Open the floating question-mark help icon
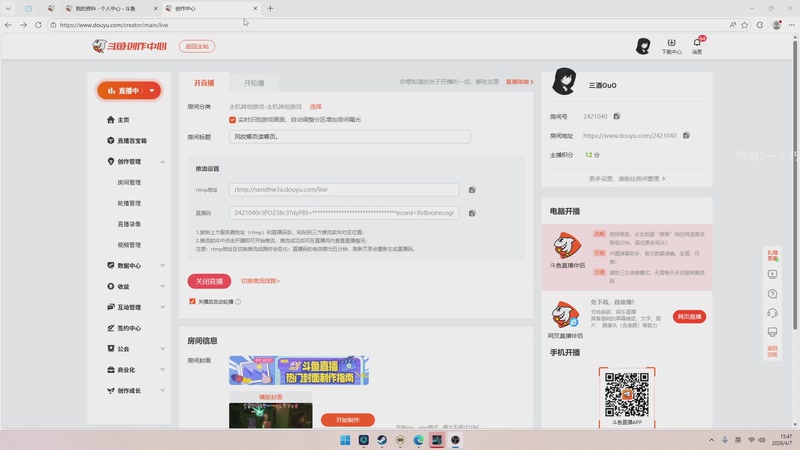The image size is (800, 450). click(x=772, y=294)
